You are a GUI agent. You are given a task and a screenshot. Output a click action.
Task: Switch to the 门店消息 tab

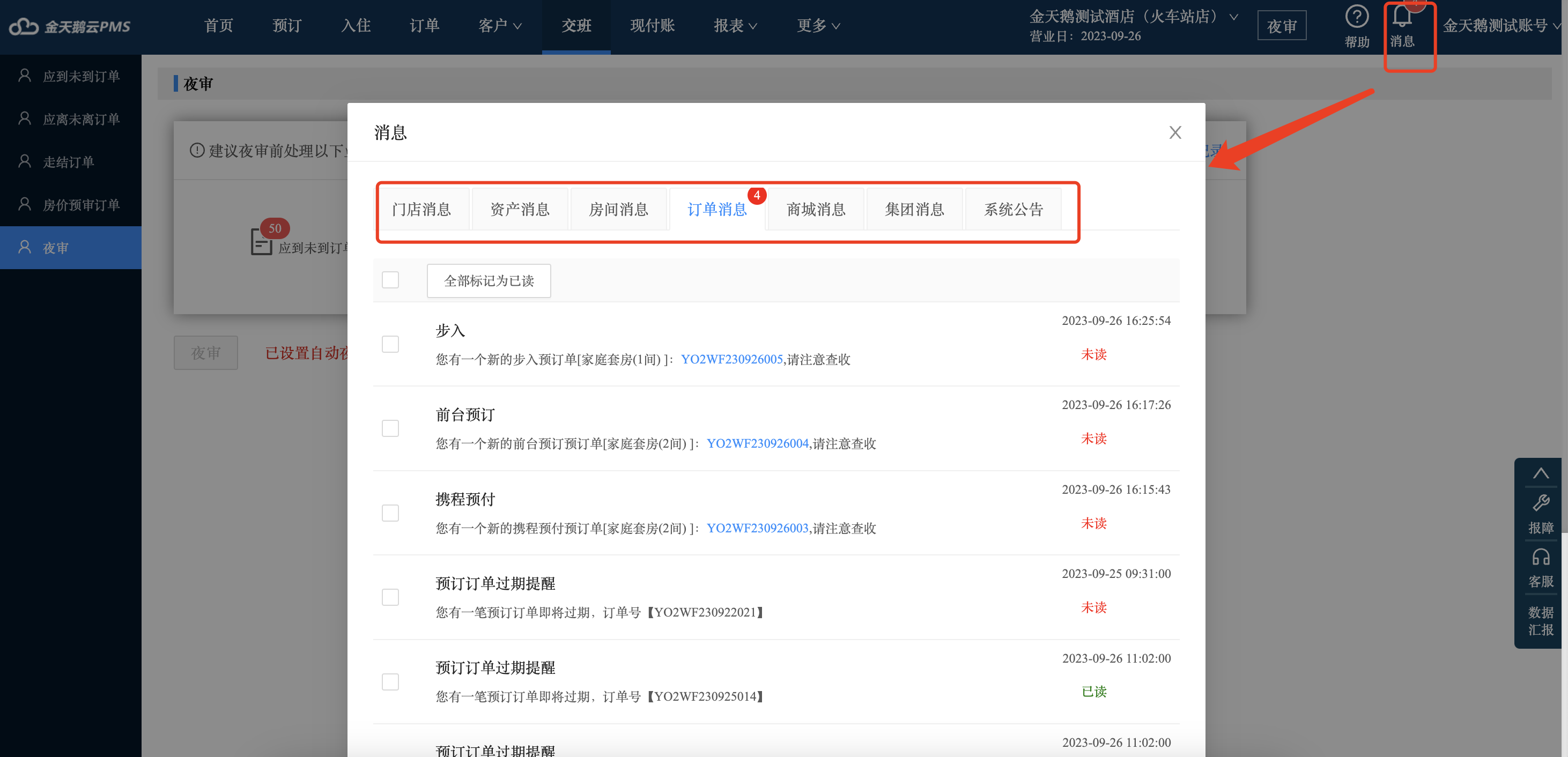point(421,209)
